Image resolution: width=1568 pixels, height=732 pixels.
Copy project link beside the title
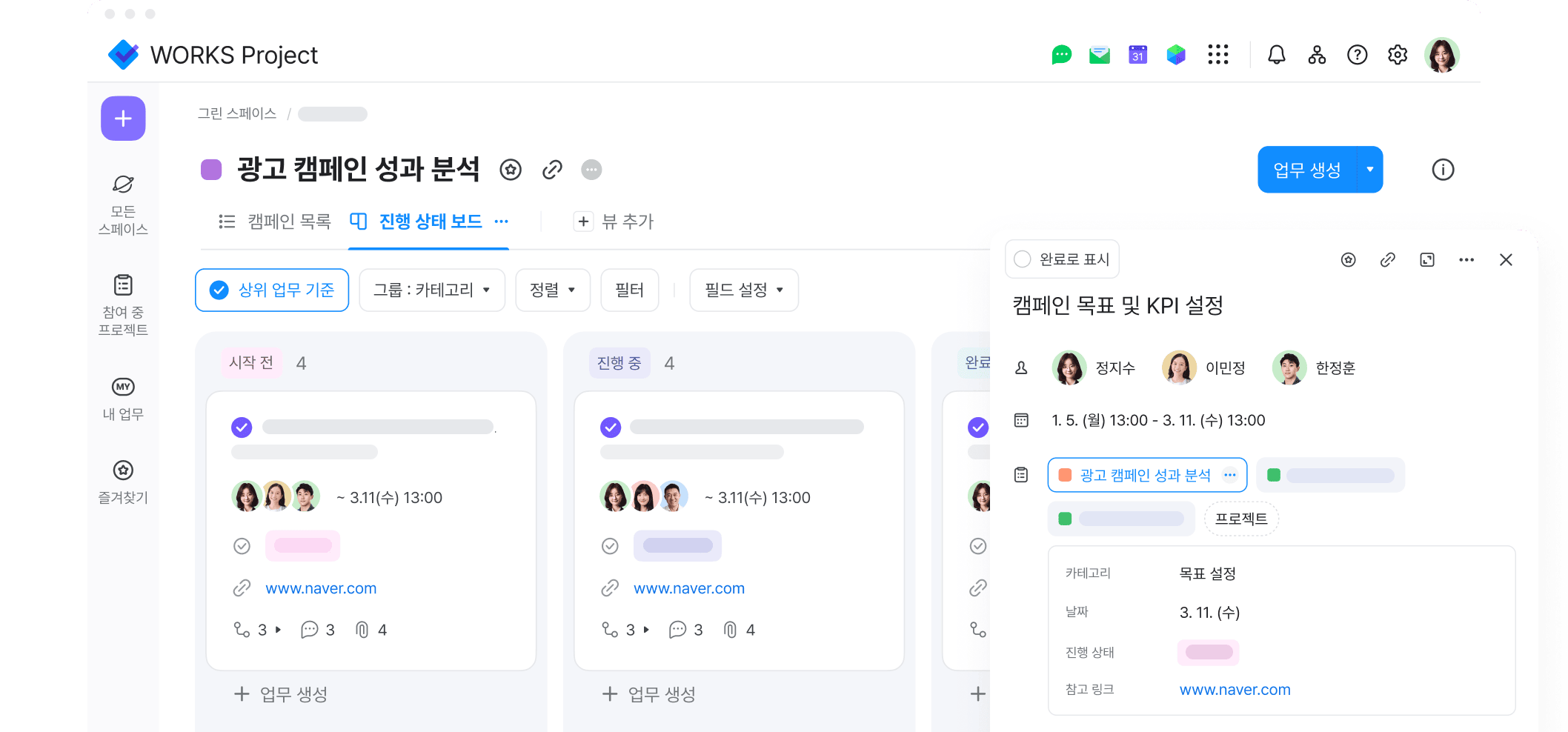552,170
